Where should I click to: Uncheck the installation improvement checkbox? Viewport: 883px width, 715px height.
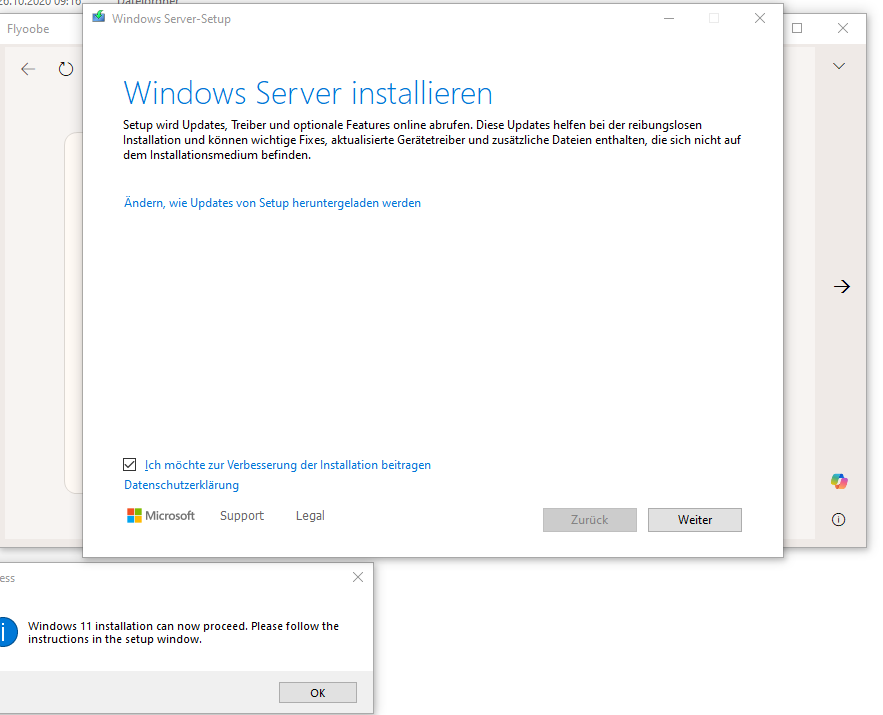tap(129, 465)
